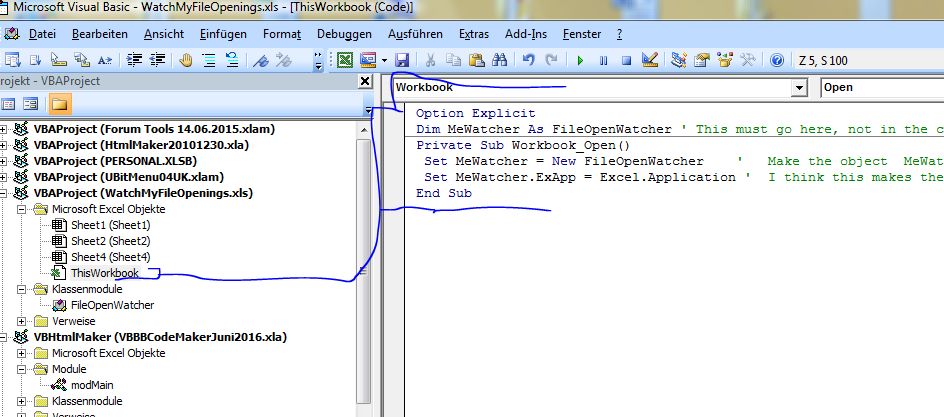Image resolution: width=944 pixels, height=417 pixels.
Task: Expand the Verweise folder under WatchMyFileOpenings
Action: tap(22, 321)
